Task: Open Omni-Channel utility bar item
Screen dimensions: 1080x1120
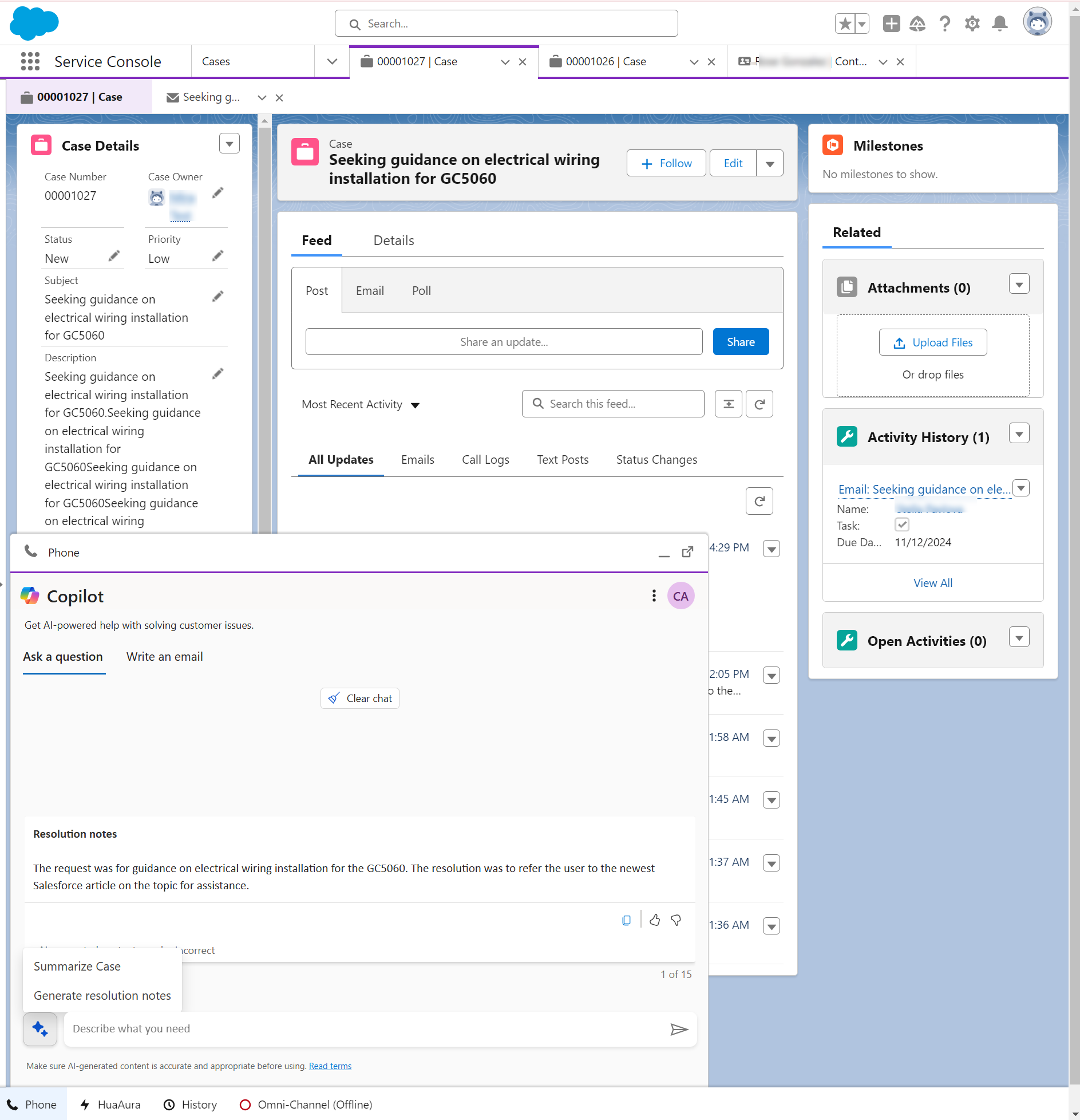Action: [x=306, y=1105]
